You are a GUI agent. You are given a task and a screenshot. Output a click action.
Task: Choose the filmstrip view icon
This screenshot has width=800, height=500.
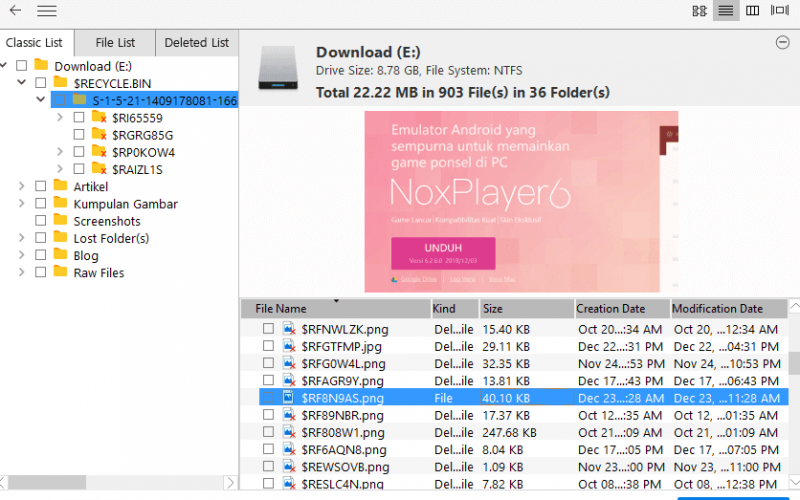point(780,10)
